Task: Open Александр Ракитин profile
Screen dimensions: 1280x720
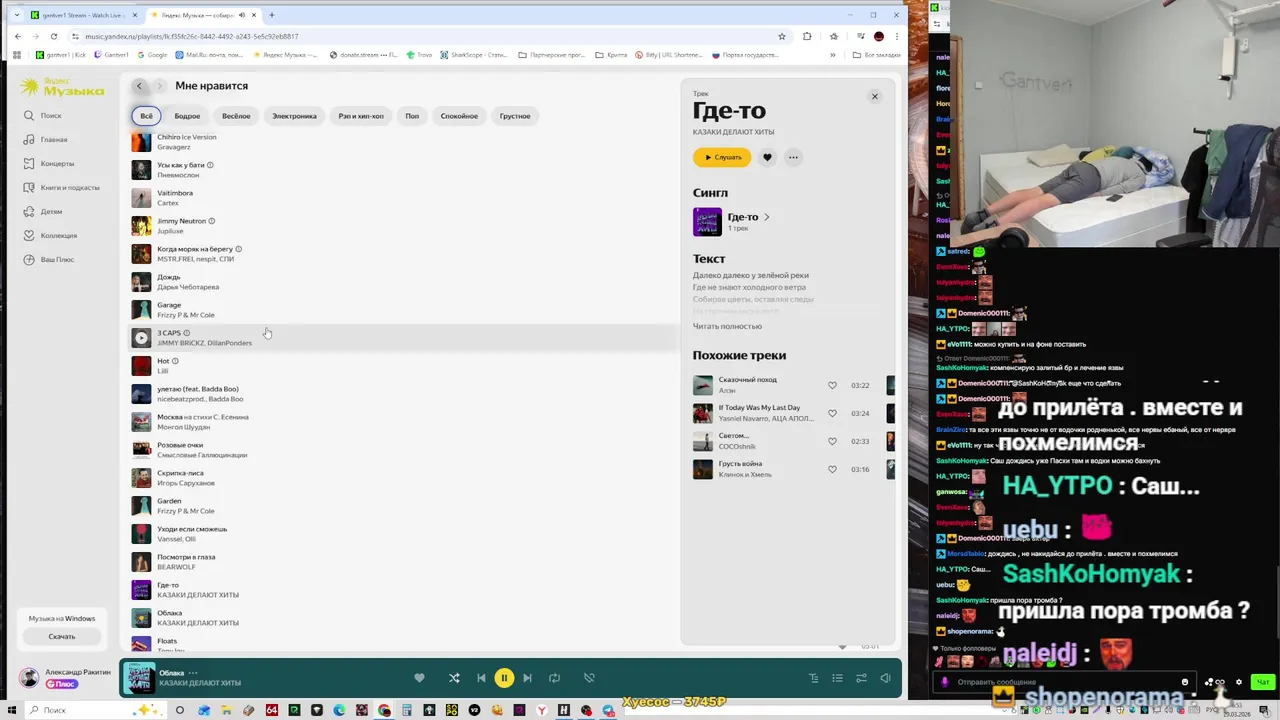Action: coord(78,672)
